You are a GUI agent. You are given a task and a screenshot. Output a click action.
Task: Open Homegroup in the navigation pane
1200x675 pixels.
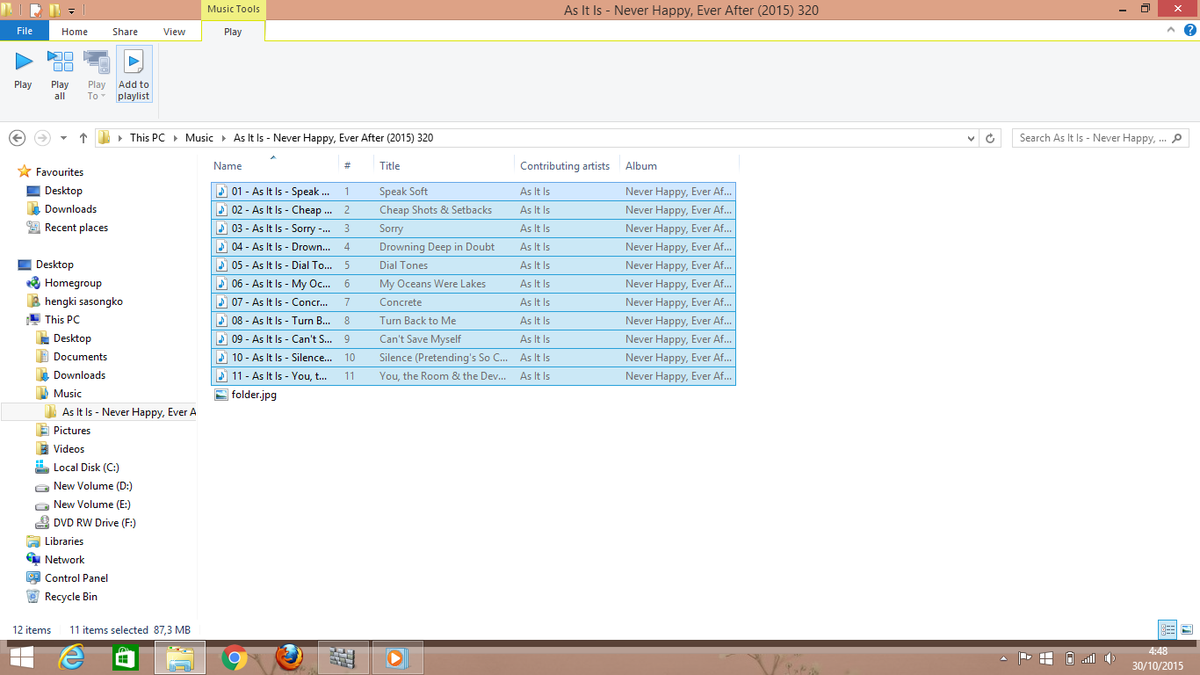73,283
